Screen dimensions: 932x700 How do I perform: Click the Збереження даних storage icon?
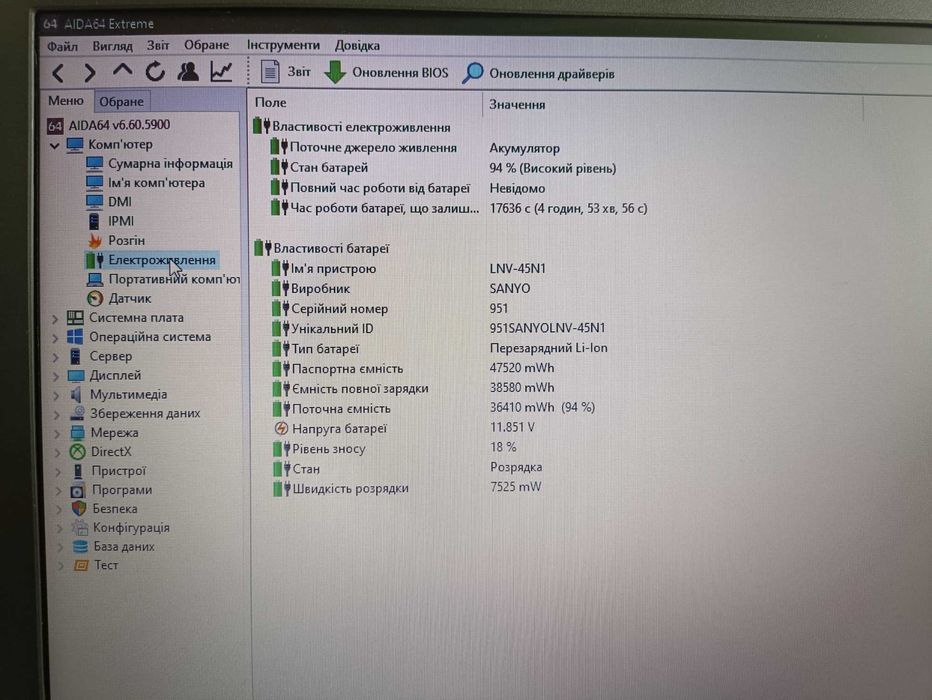77,413
